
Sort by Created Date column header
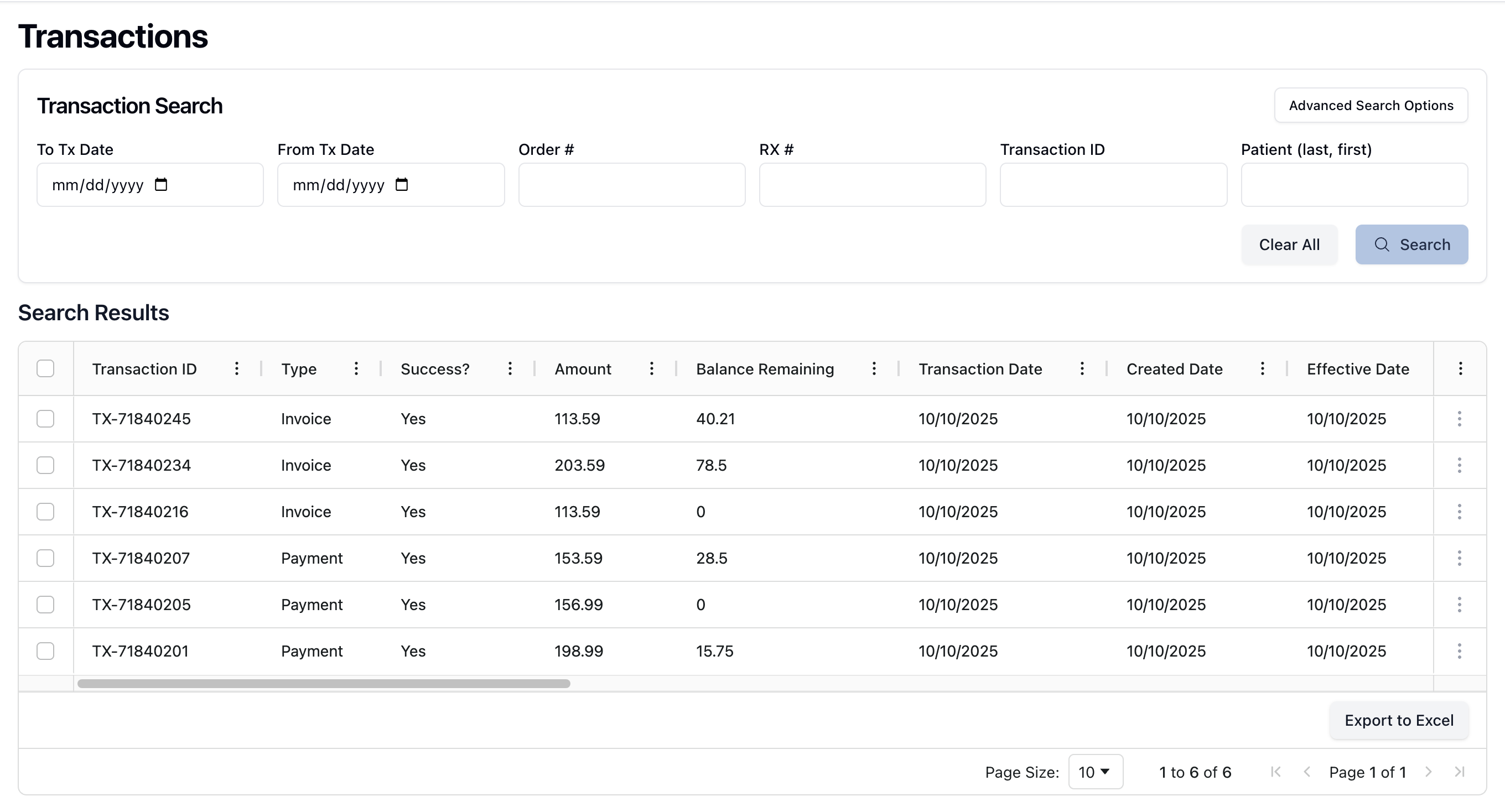pos(1174,368)
